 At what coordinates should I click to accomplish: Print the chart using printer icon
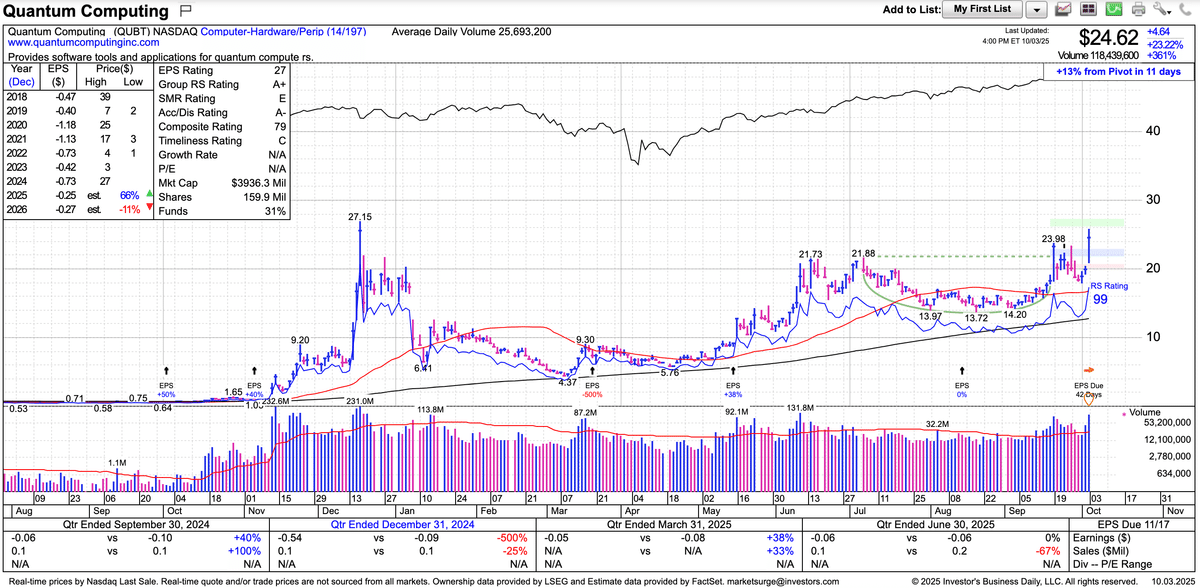[x=1138, y=10]
